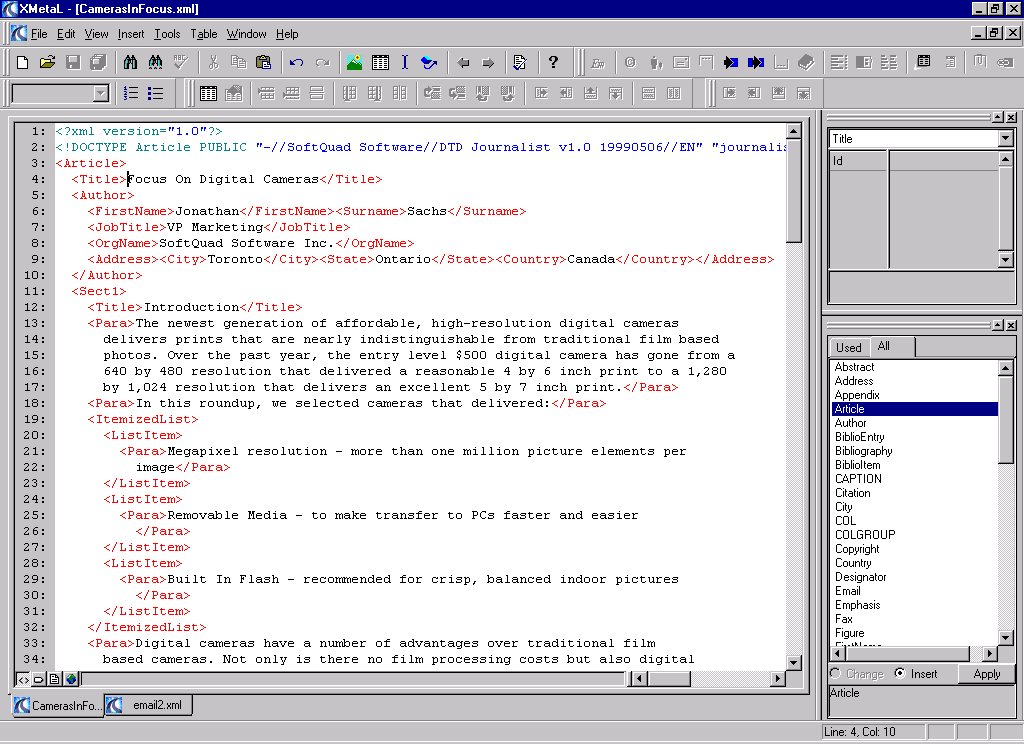Select the Insert radio button
The image size is (1024, 744).
point(916,673)
